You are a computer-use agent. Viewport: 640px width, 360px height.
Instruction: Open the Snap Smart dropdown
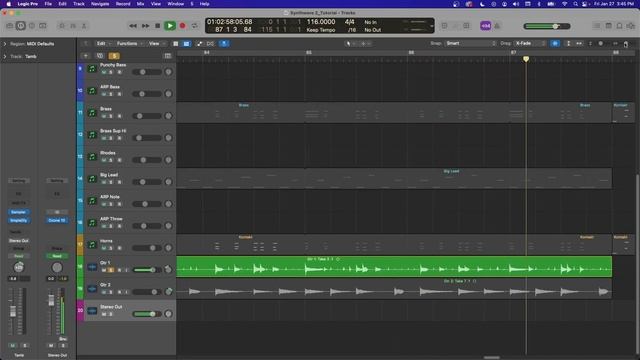(471, 43)
